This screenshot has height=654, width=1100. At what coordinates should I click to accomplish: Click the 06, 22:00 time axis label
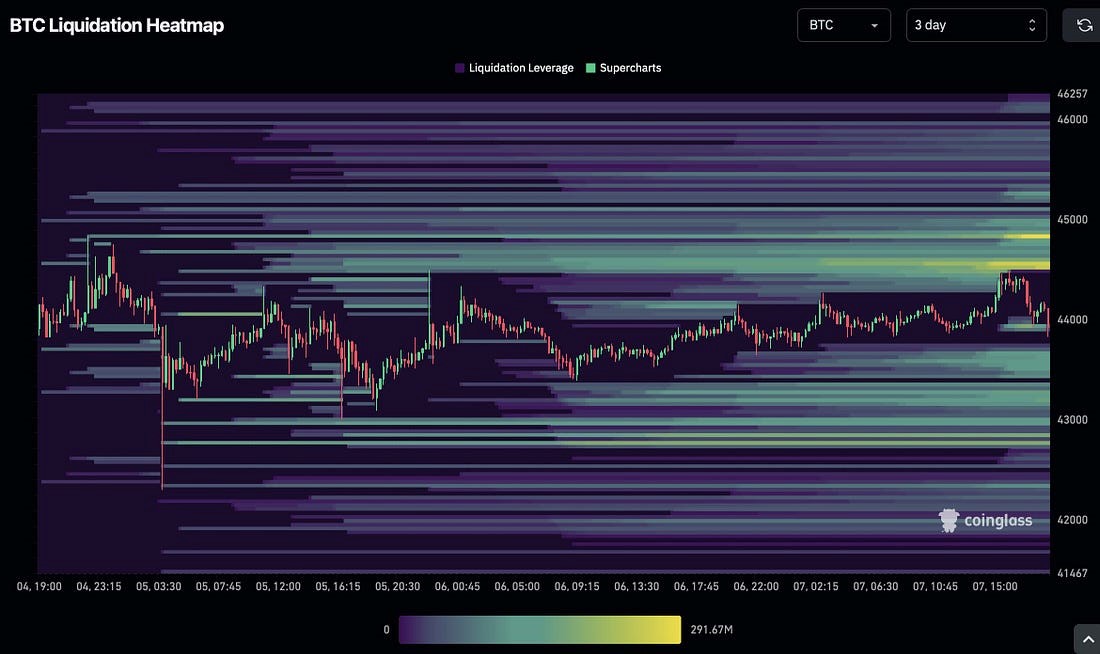756,587
